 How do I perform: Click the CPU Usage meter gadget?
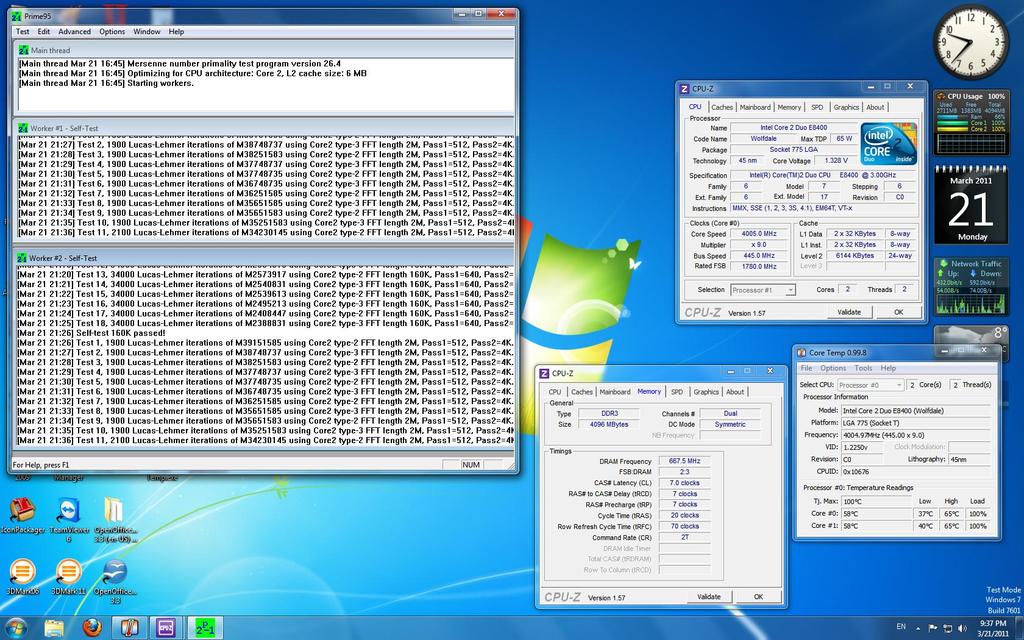[971, 122]
